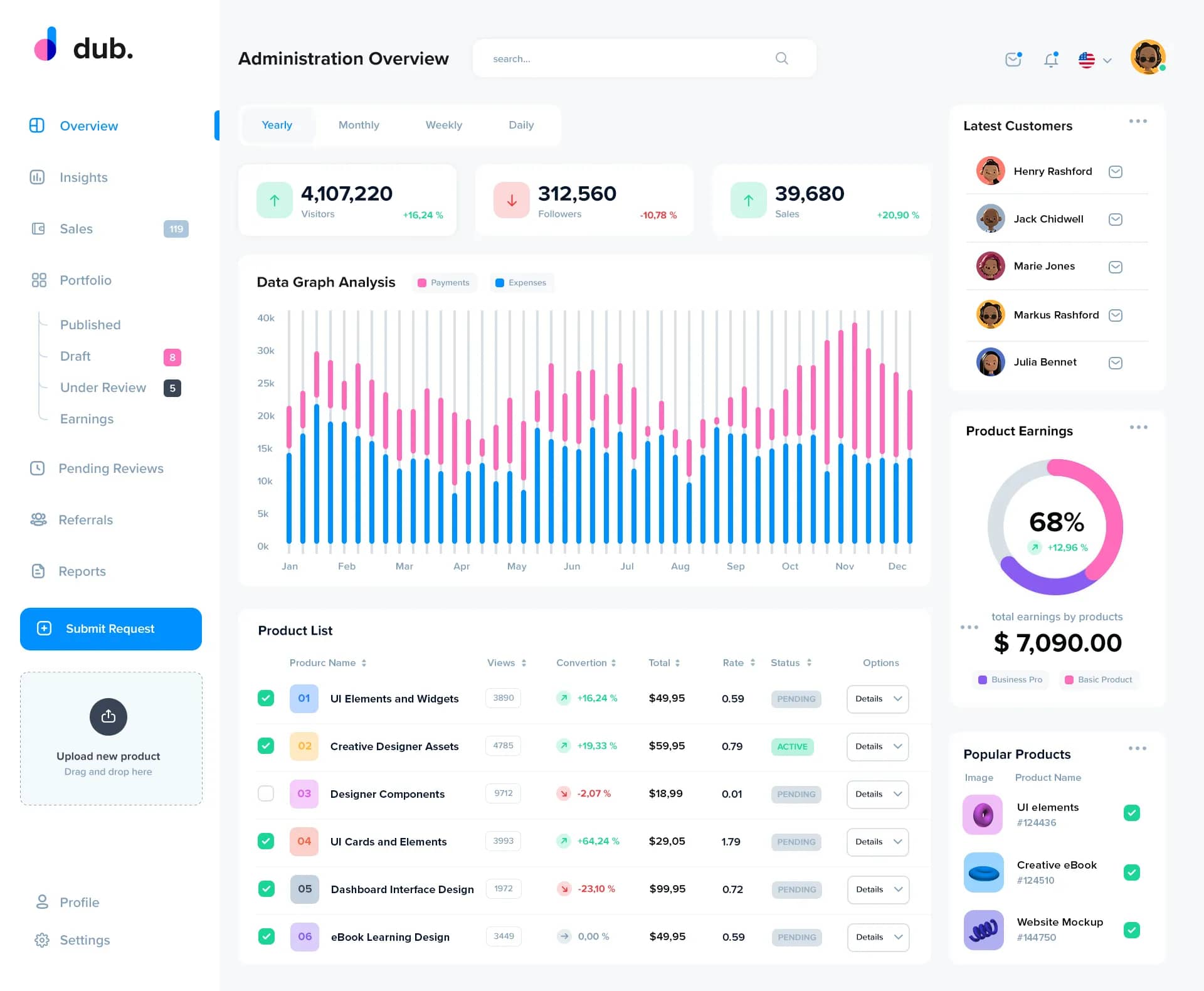Select the Yearly tab
This screenshot has height=991, width=1204.
point(277,125)
